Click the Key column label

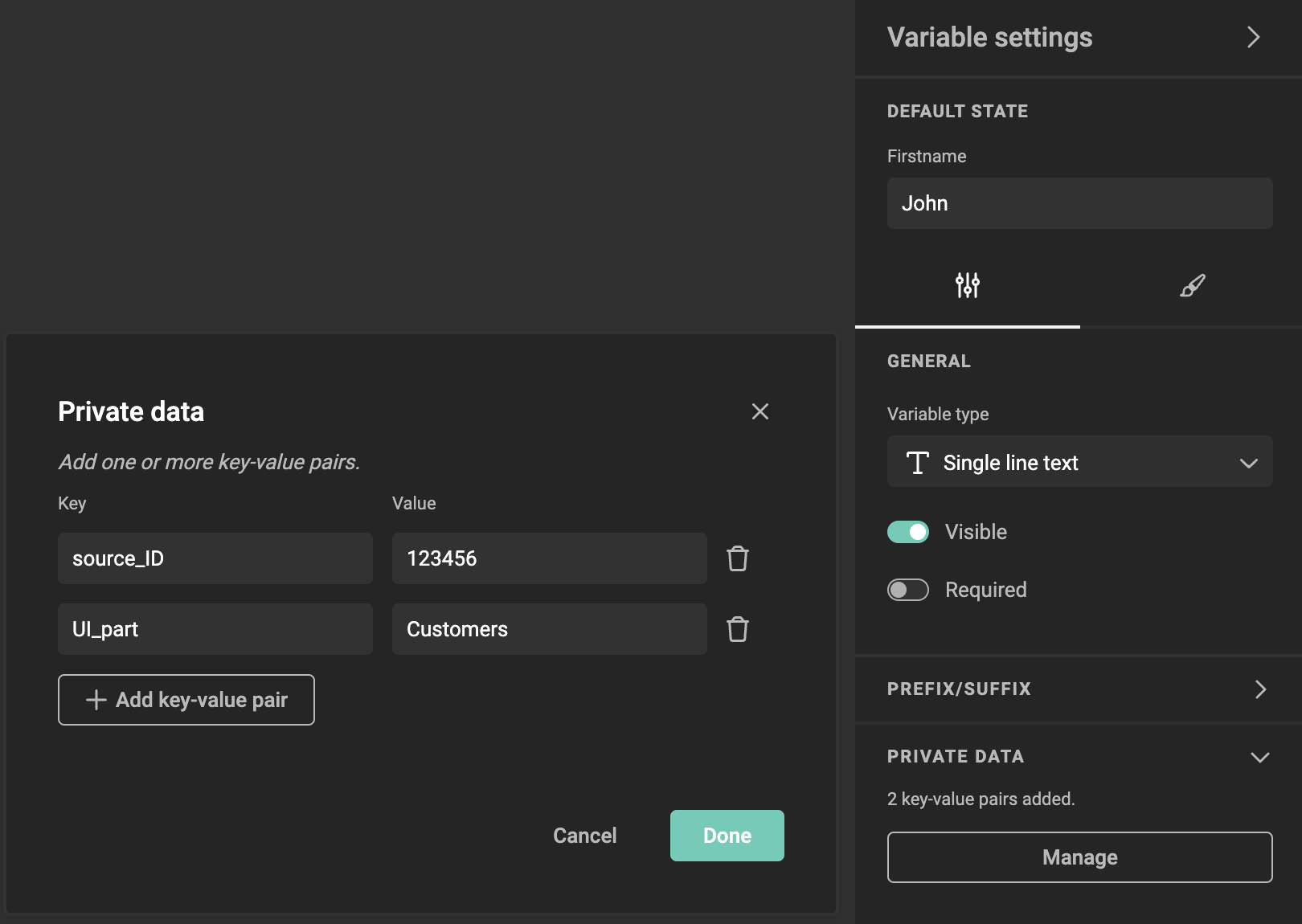click(72, 503)
